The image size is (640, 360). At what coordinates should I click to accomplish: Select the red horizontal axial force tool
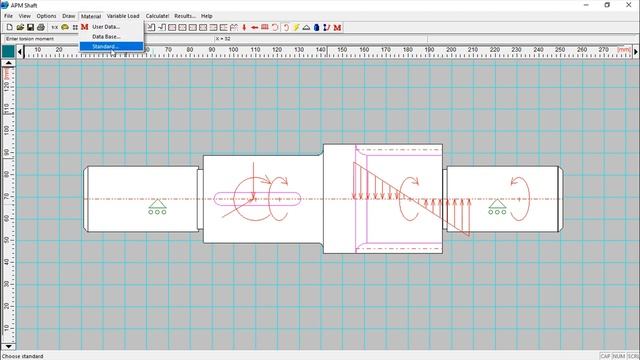tap(254, 27)
